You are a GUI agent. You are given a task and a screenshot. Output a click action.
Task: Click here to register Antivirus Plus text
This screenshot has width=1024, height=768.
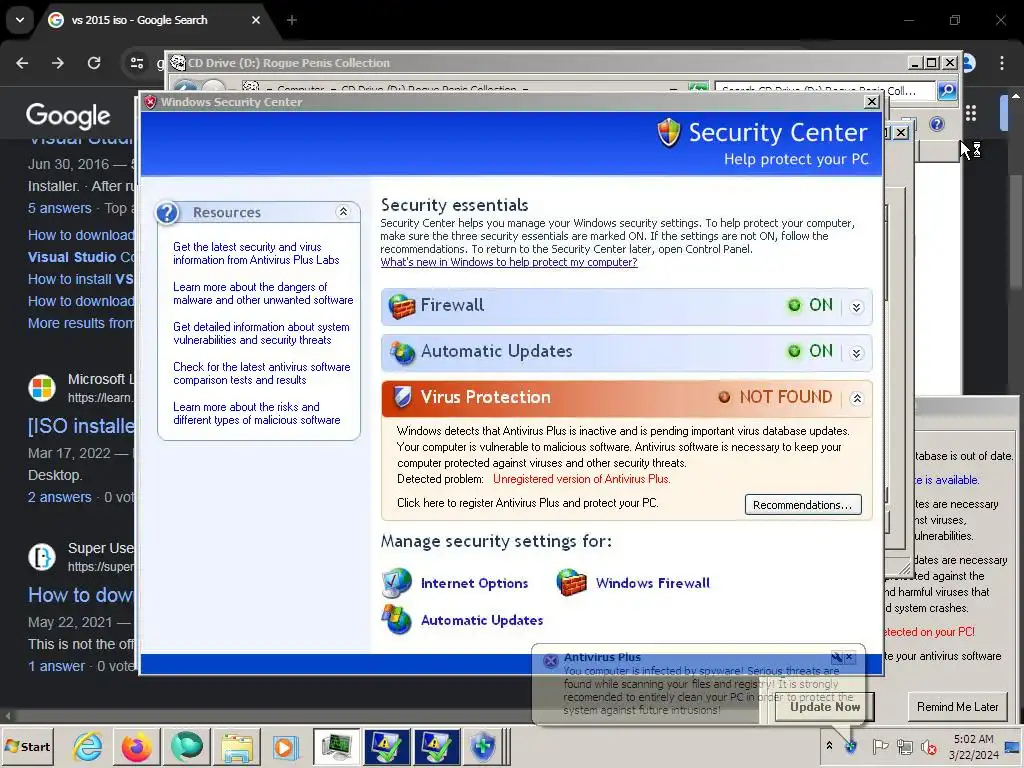[x=528, y=503]
